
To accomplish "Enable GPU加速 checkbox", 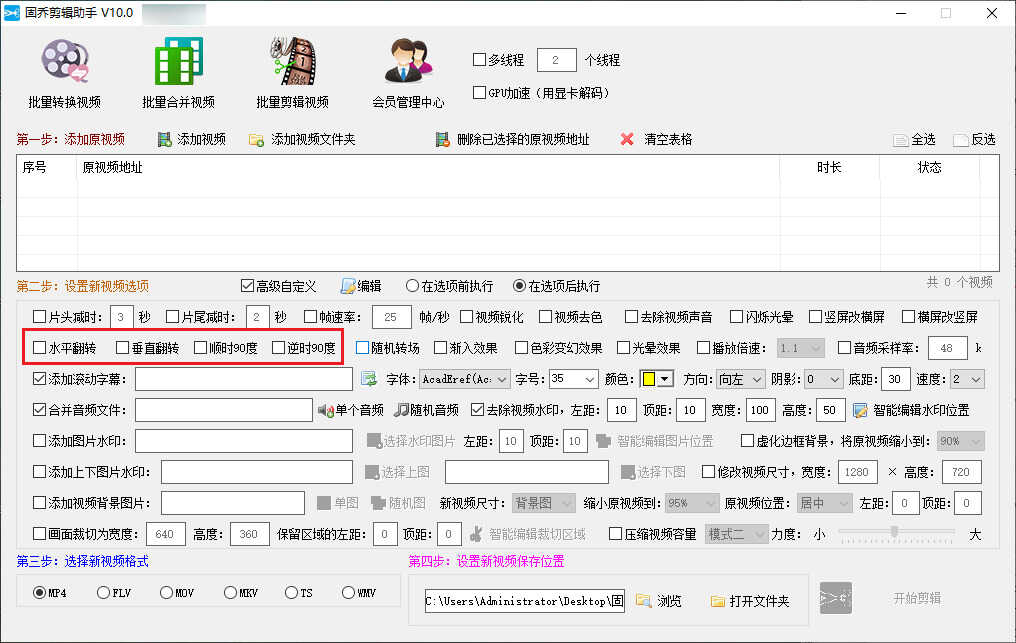I will tap(479, 93).
